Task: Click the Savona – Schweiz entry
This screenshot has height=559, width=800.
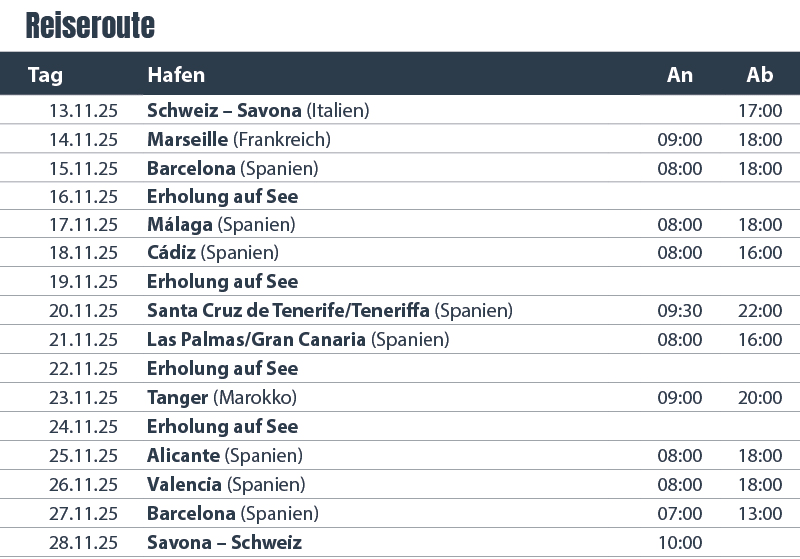Action: [x=224, y=542]
